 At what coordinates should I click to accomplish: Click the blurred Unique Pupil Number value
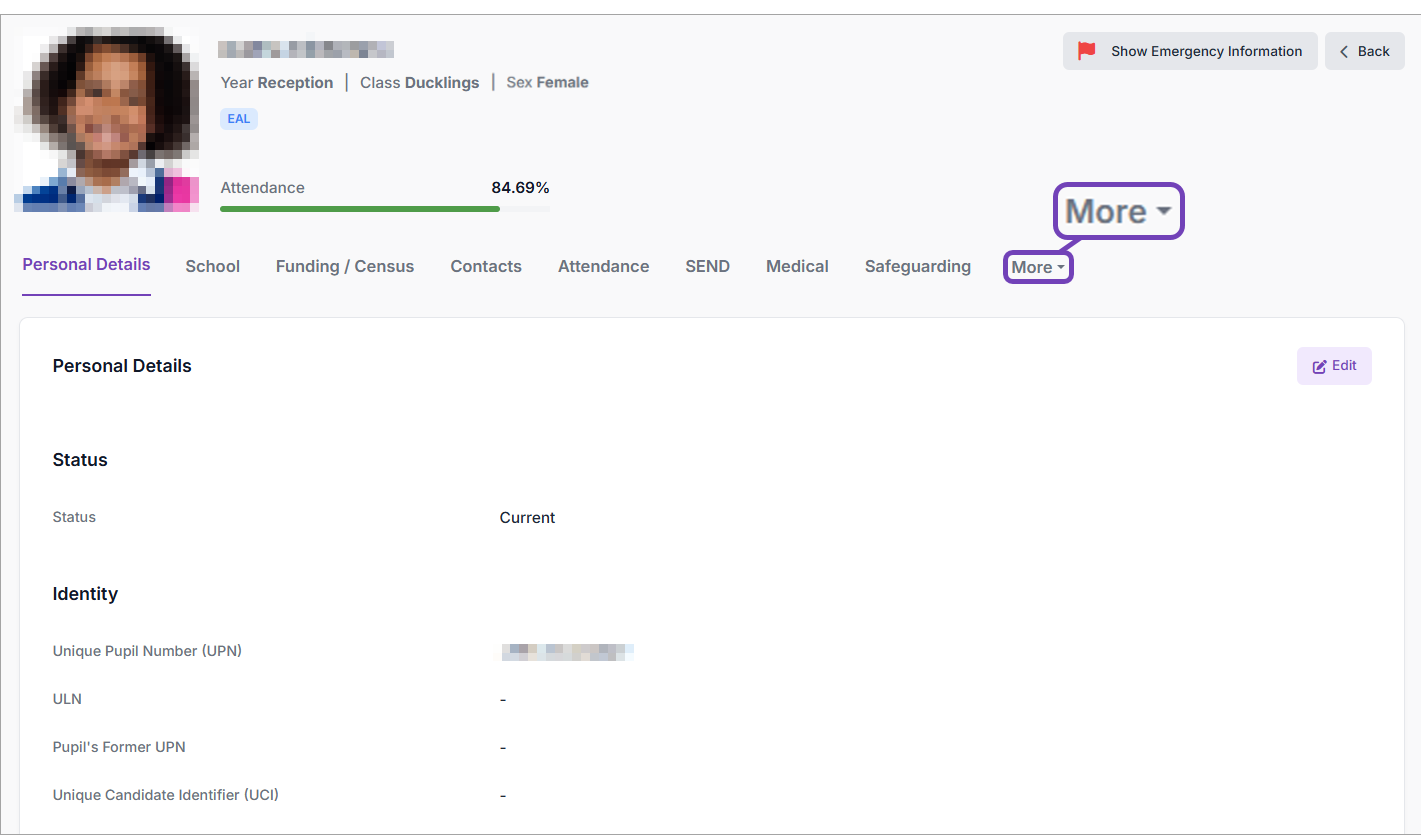tap(567, 652)
